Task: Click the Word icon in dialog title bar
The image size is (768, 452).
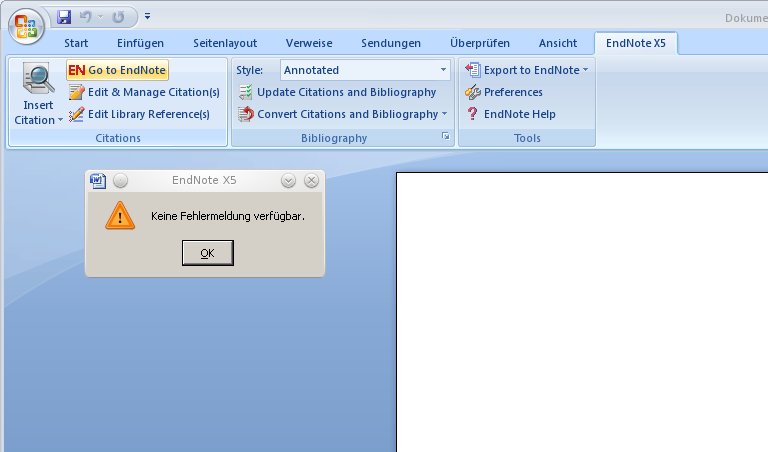Action: [x=98, y=181]
